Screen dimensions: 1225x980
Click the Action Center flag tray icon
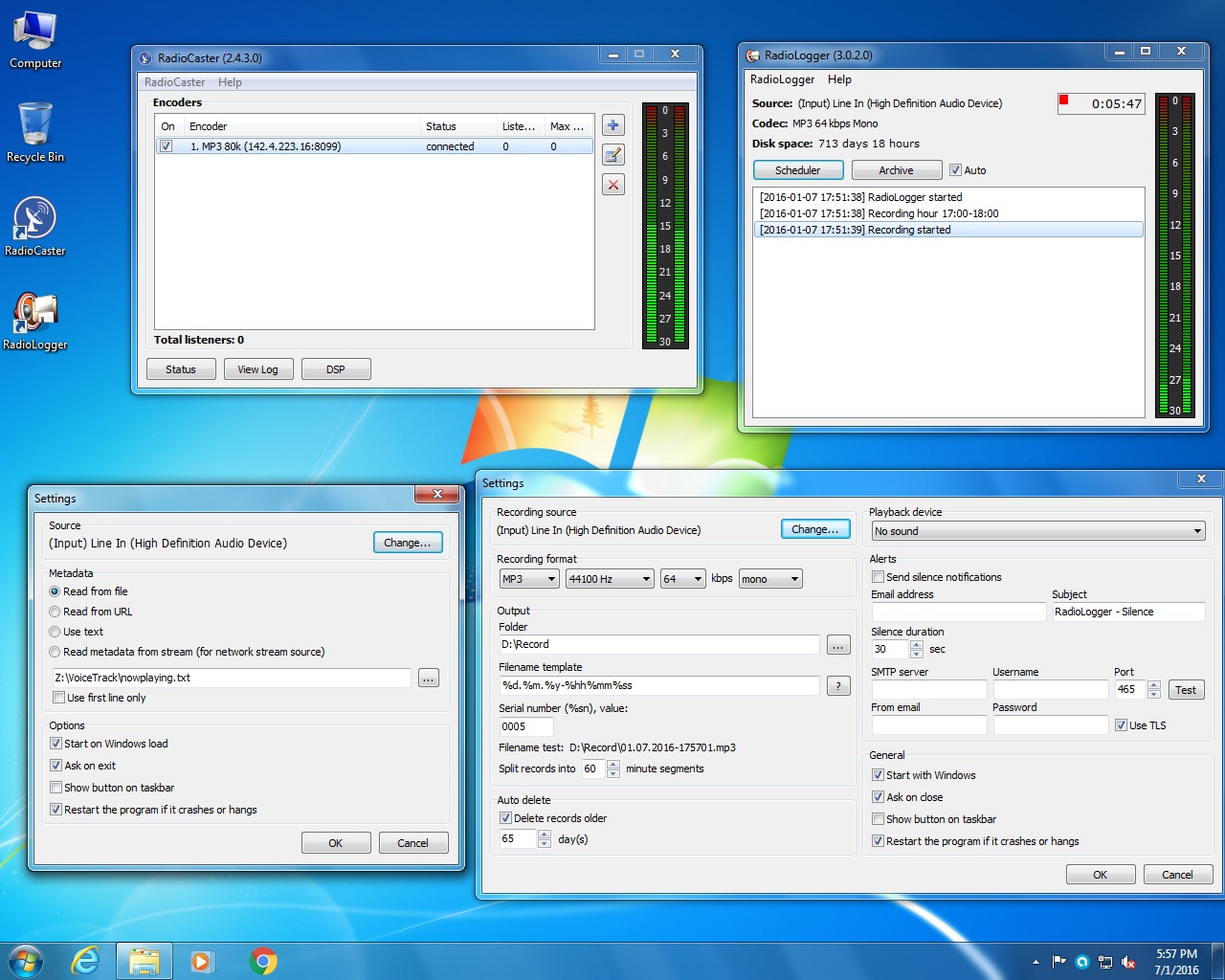coord(1058,962)
